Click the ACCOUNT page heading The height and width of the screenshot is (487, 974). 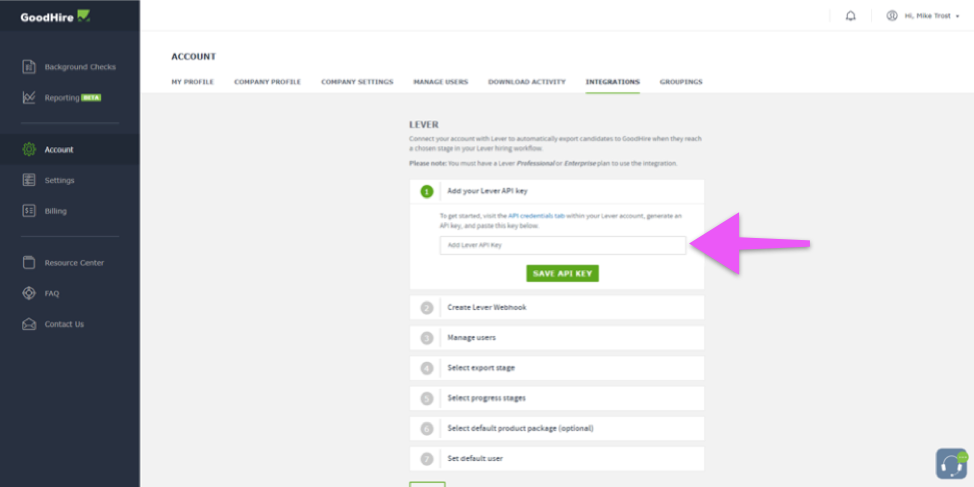click(x=194, y=57)
